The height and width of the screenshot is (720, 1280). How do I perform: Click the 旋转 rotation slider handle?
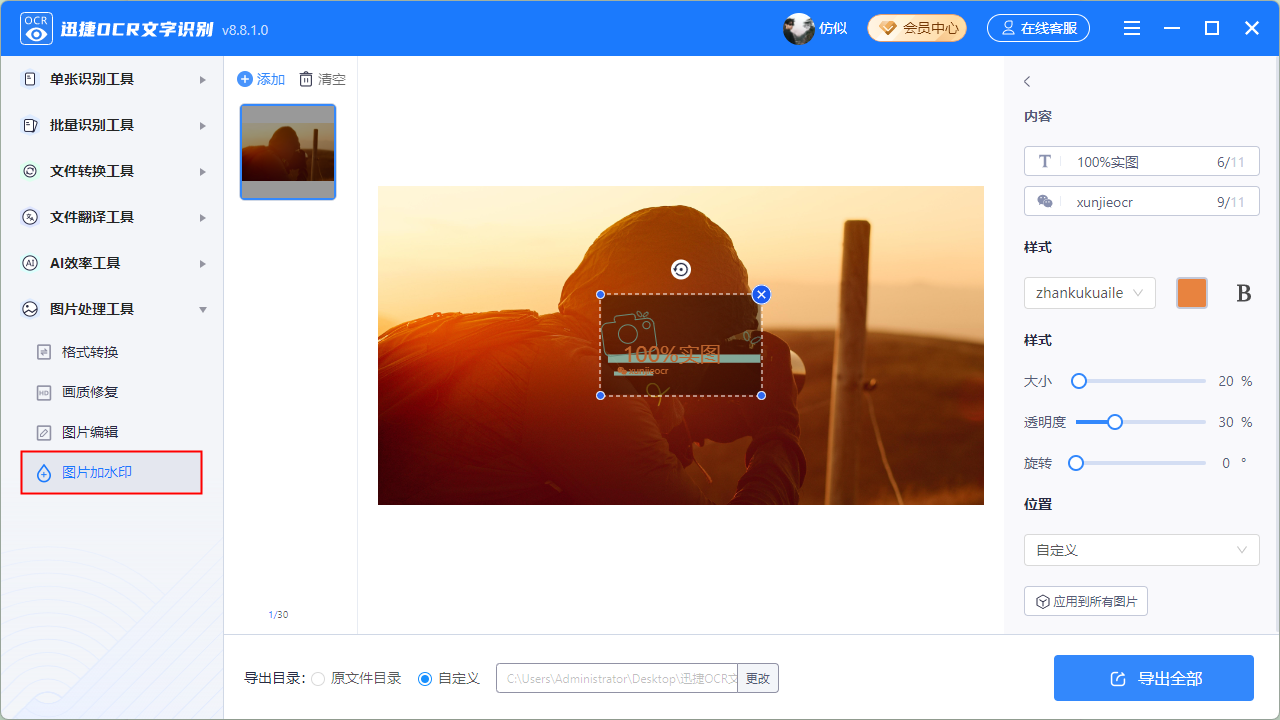1076,463
